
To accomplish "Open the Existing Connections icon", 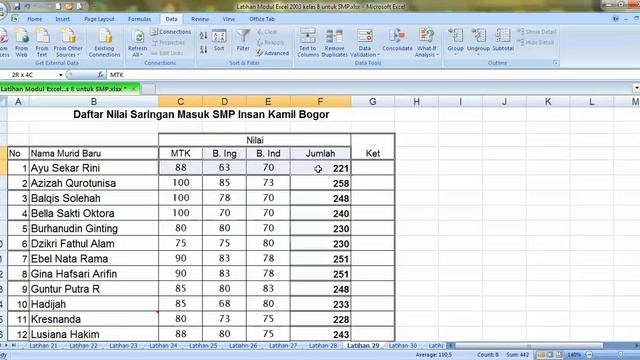I will [x=104, y=42].
